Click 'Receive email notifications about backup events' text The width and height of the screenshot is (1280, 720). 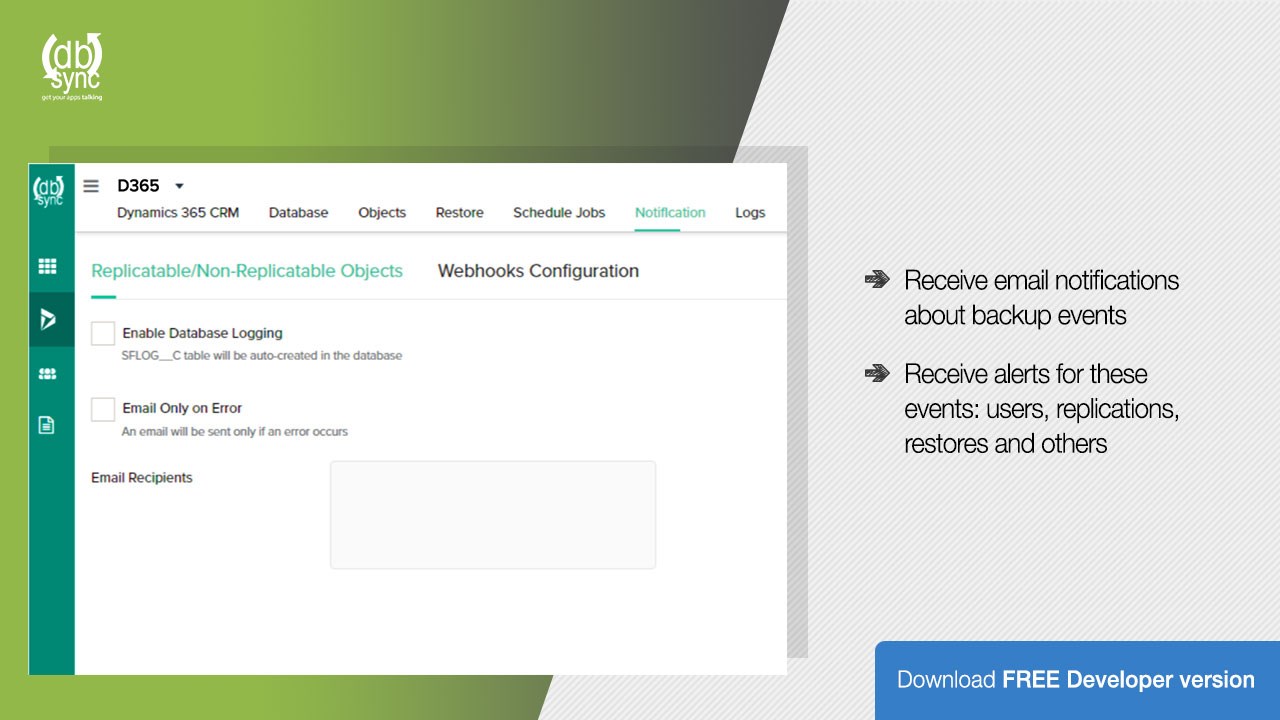pyautogui.click(x=1041, y=298)
